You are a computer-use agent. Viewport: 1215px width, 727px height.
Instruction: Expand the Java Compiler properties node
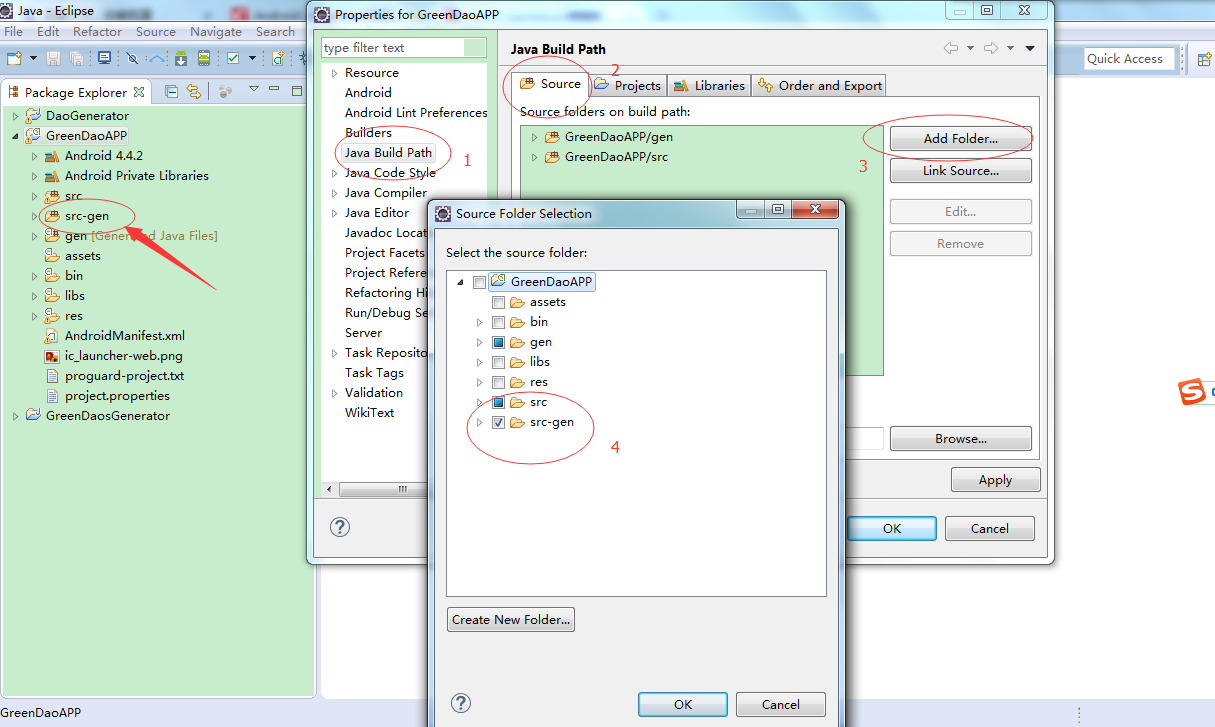[x=335, y=193]
